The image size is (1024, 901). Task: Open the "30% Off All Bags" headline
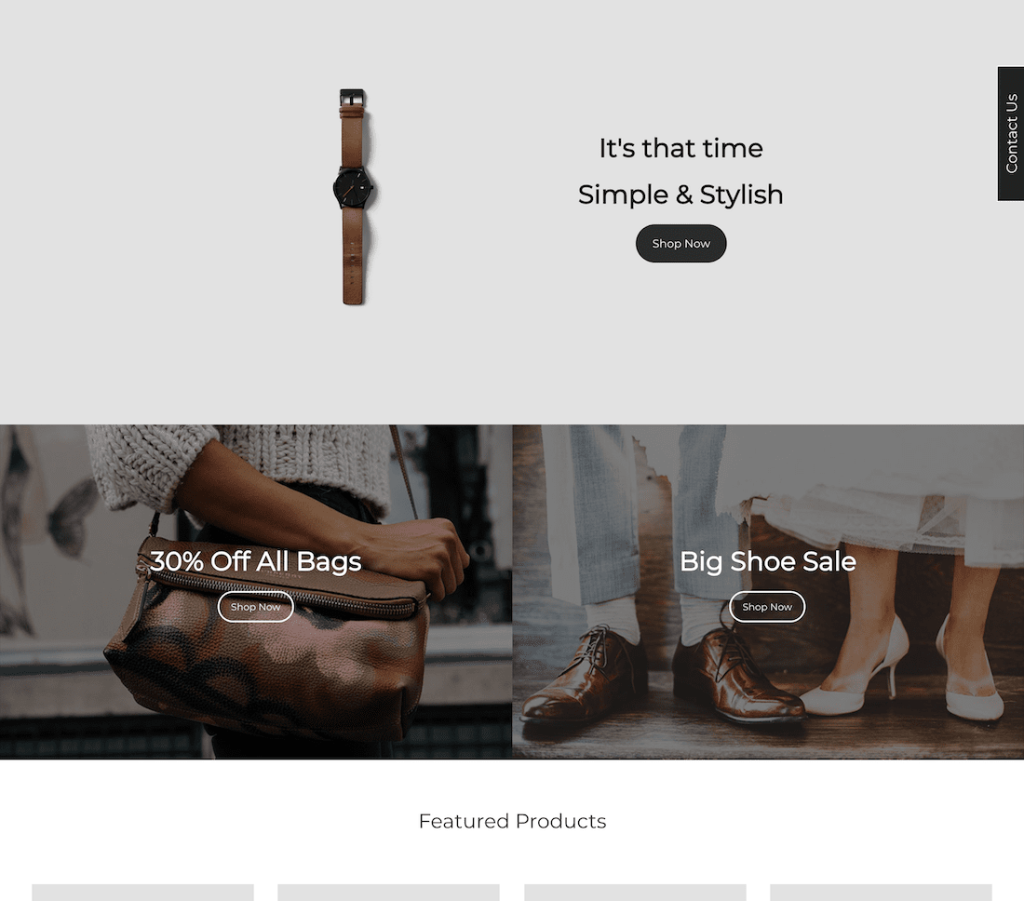pos(255,561)
